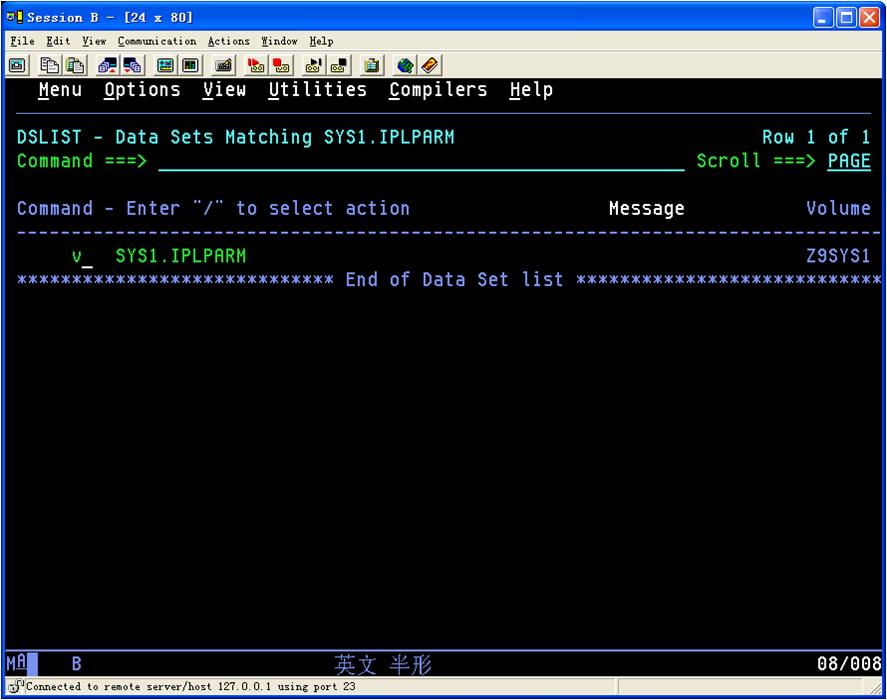887x700 pixels.
Task: Click the Print Screen toolbar icon
Action: (17, 66)
